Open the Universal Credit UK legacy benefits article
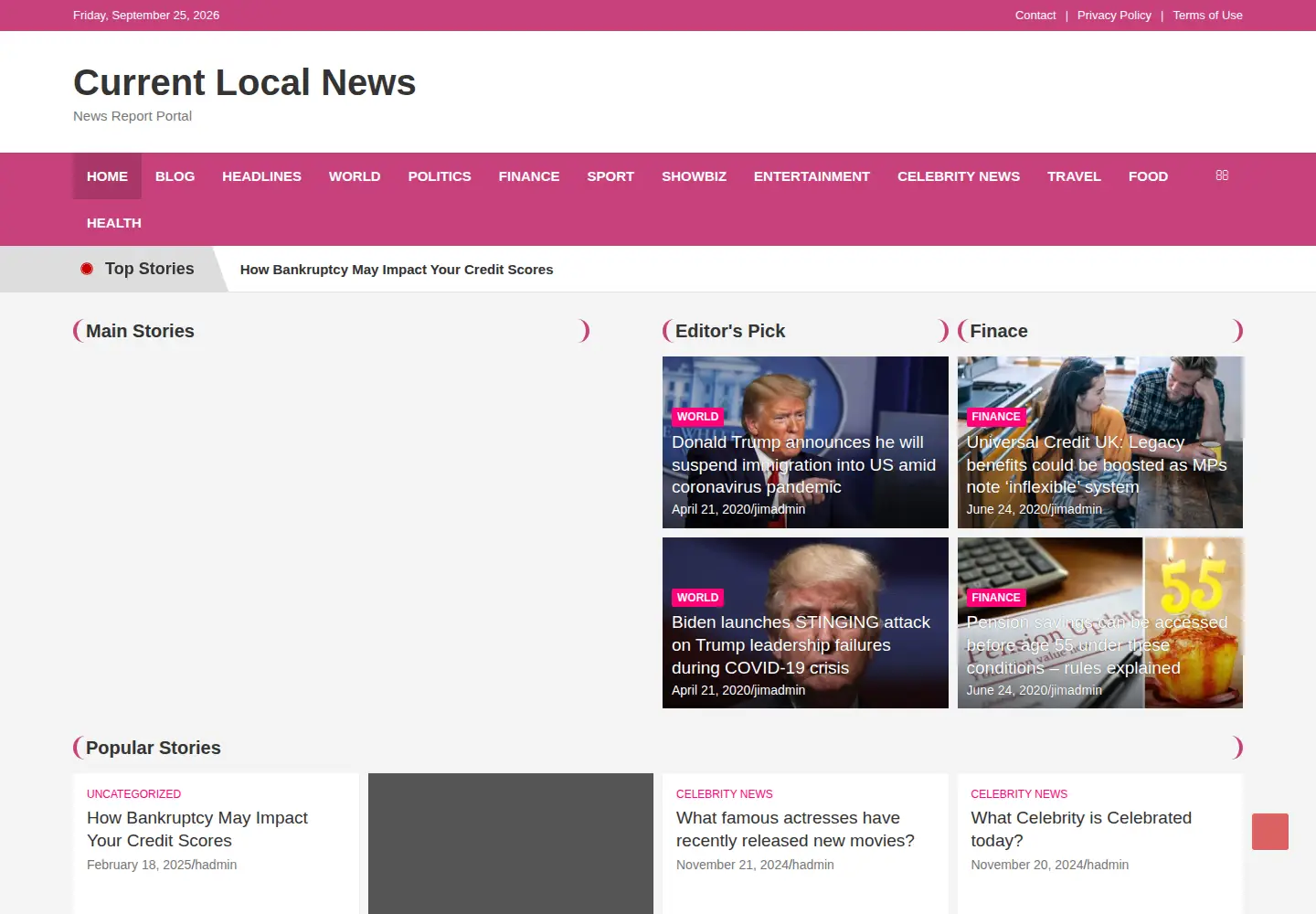The image size is (1316, 914). 1097,464
